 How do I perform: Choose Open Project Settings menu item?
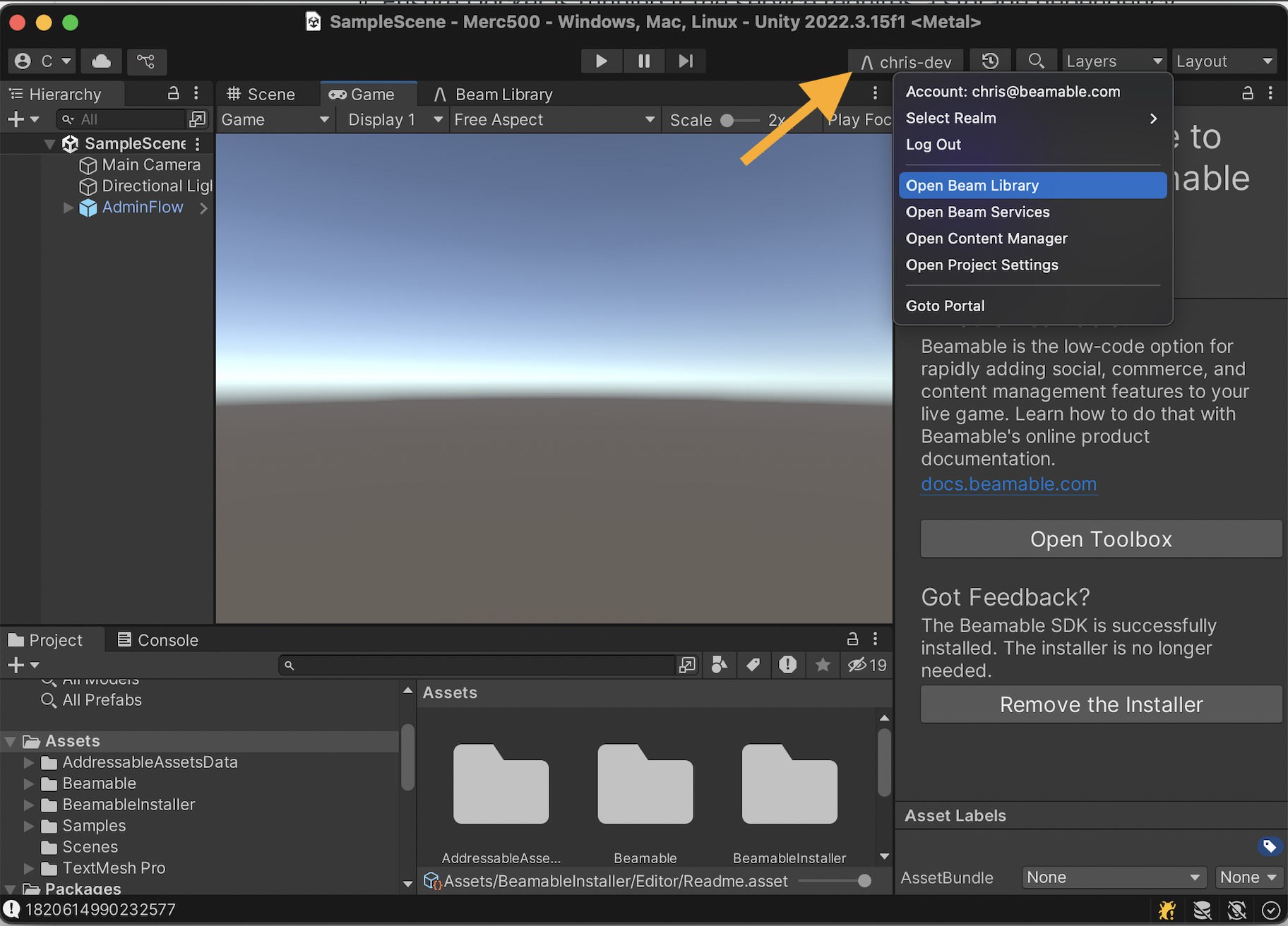1032,265
